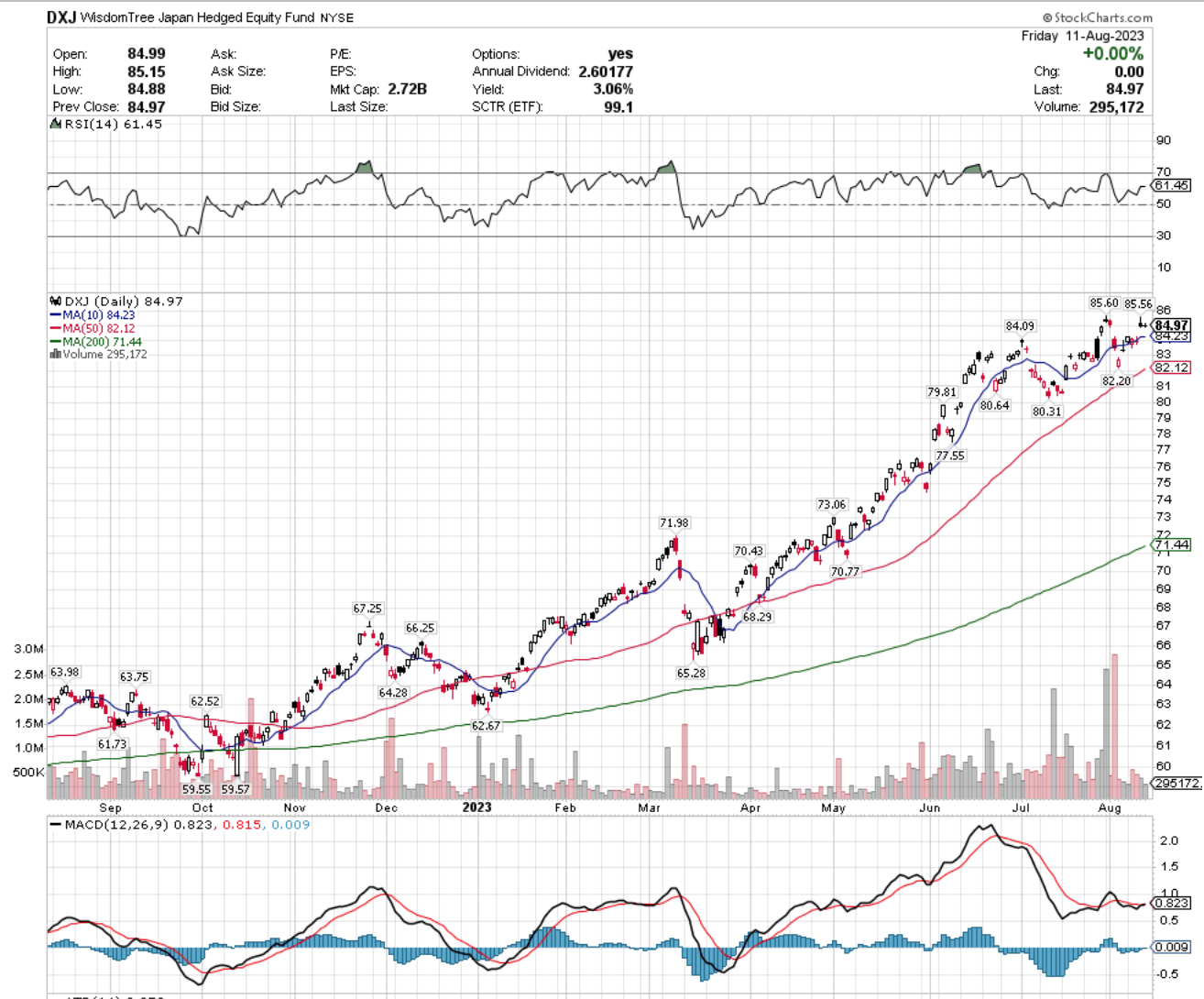Click the 63.98 price label

point(65,673)
